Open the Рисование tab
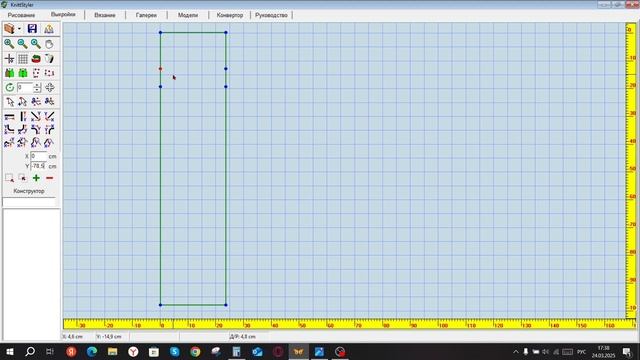 (x=21, y=15)
